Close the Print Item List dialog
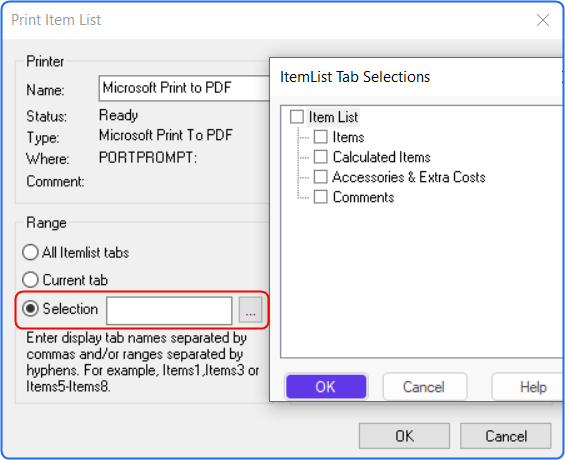Screen dimensions: 565x460 click(543, 20)
